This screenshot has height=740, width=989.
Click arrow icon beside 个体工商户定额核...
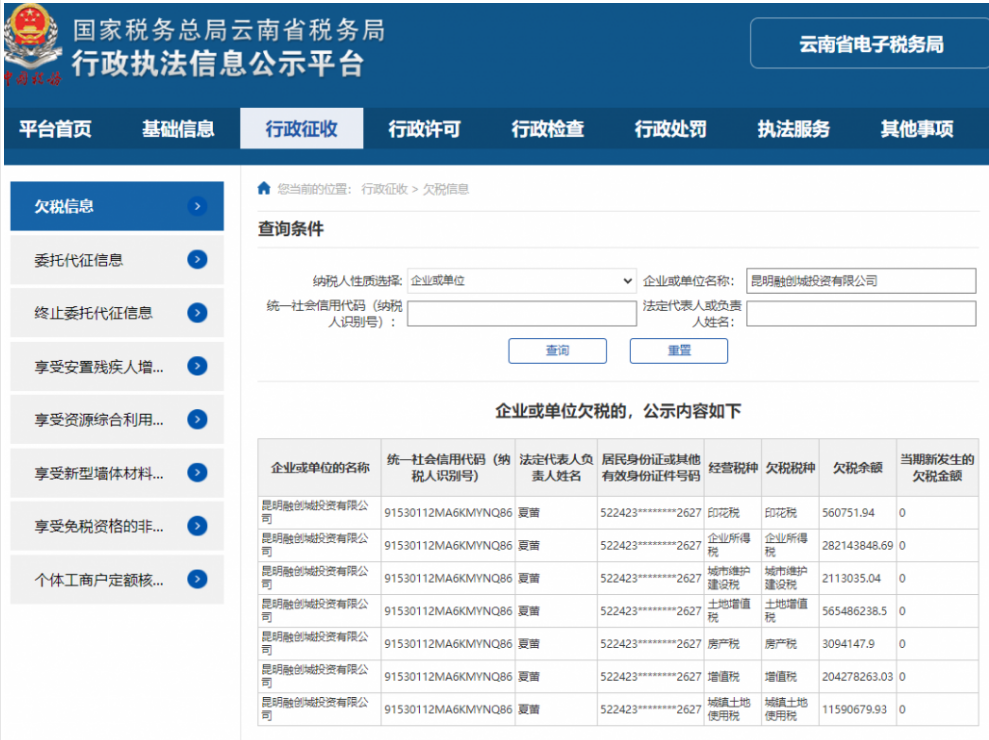click(197, 579)
